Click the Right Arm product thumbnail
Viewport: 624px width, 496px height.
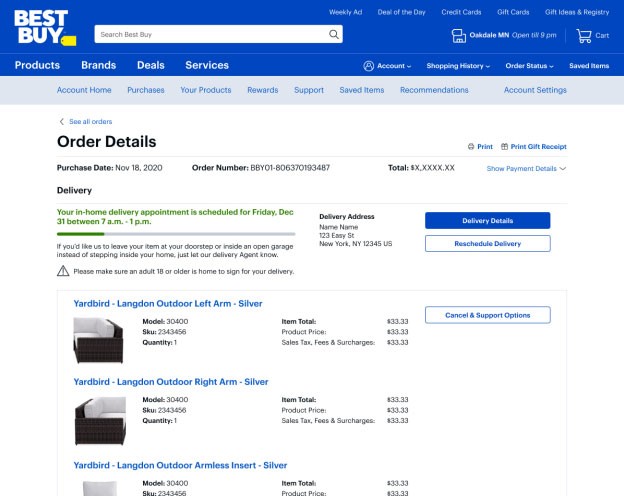point(100,421)
